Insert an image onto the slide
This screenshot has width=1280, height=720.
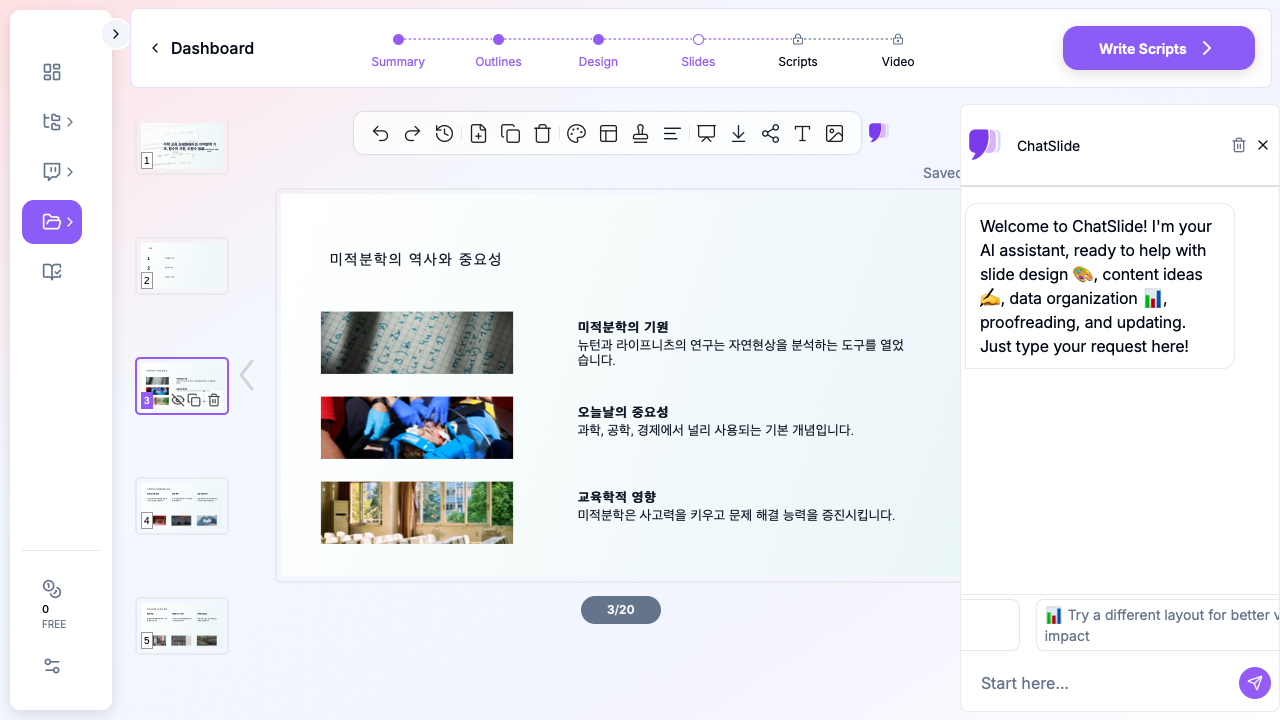(834, 133)
